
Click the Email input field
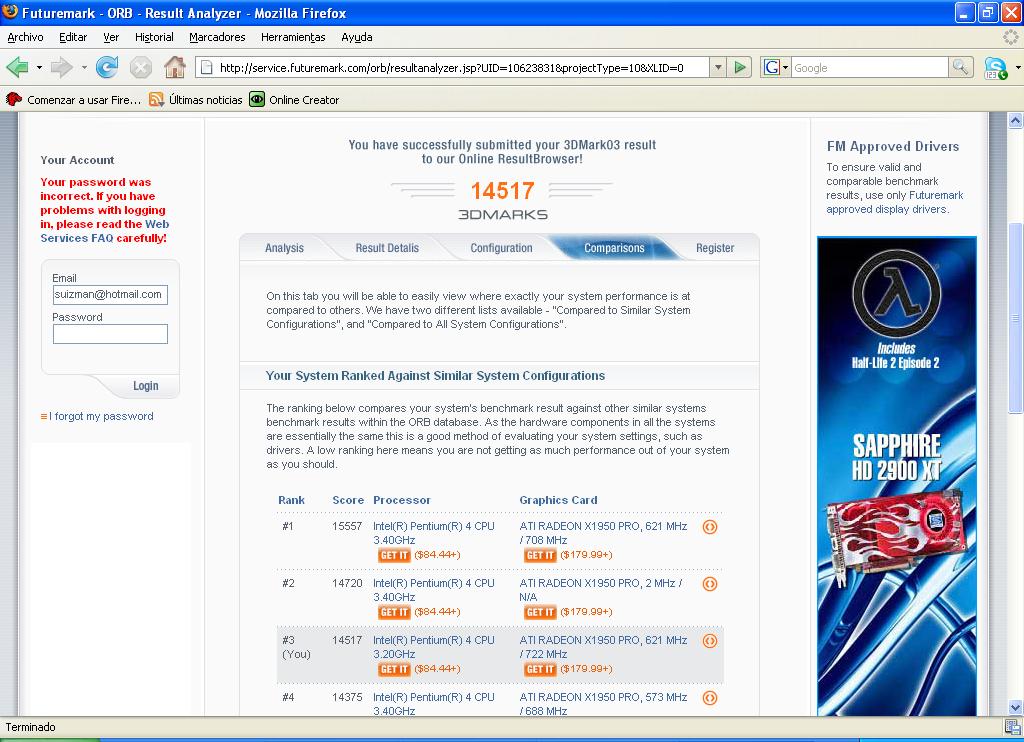pos(110,295)
